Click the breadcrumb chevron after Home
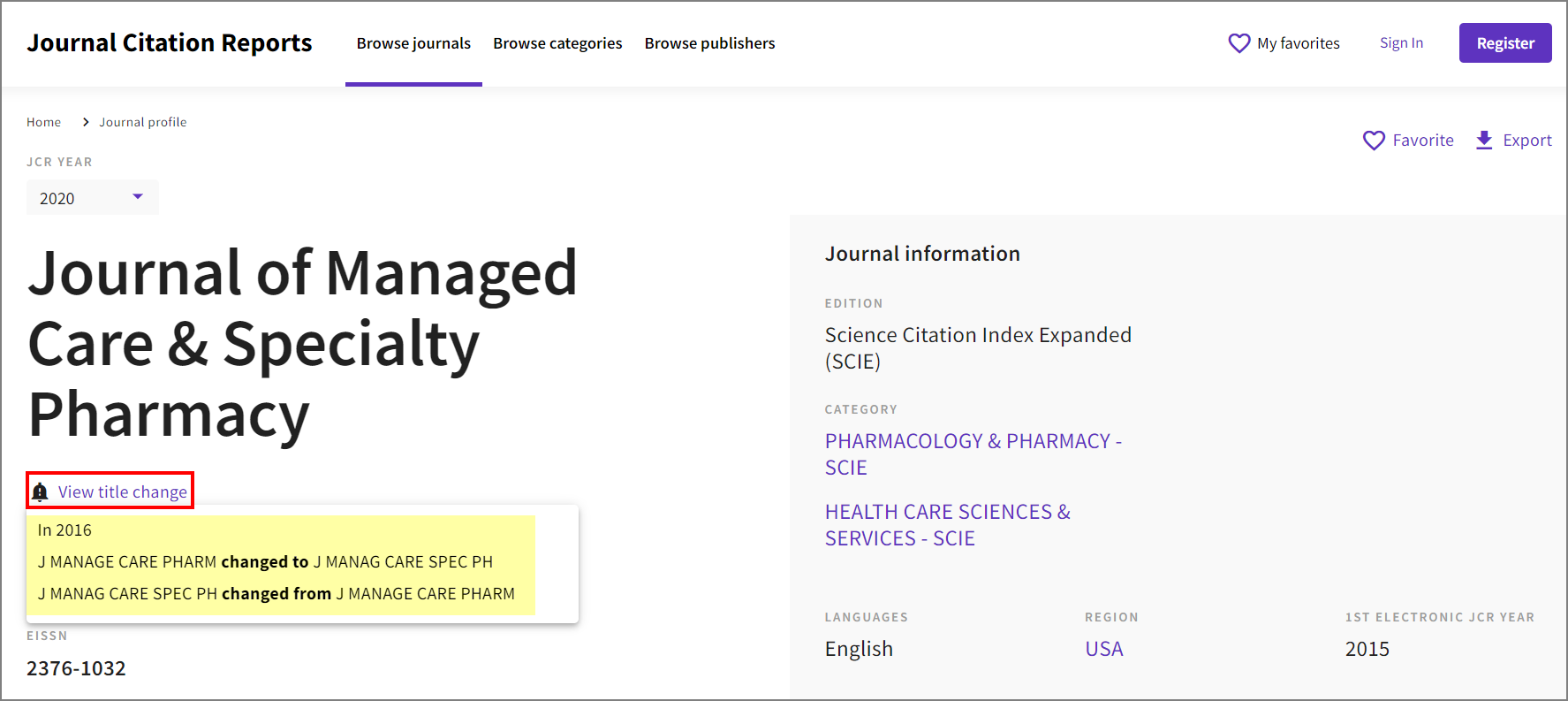The width and height of the screenshot is (1568, 701). [86, 122]
